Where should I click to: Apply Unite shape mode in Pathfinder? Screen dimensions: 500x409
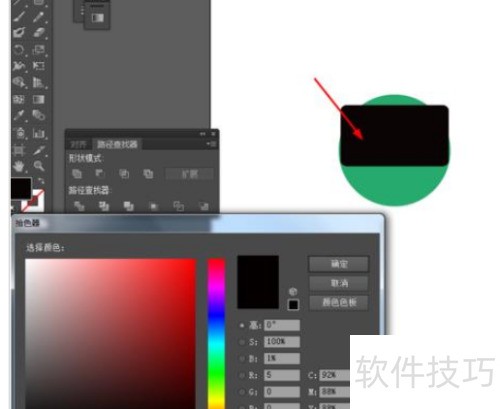pyautogui.click(x=77, y=174)
